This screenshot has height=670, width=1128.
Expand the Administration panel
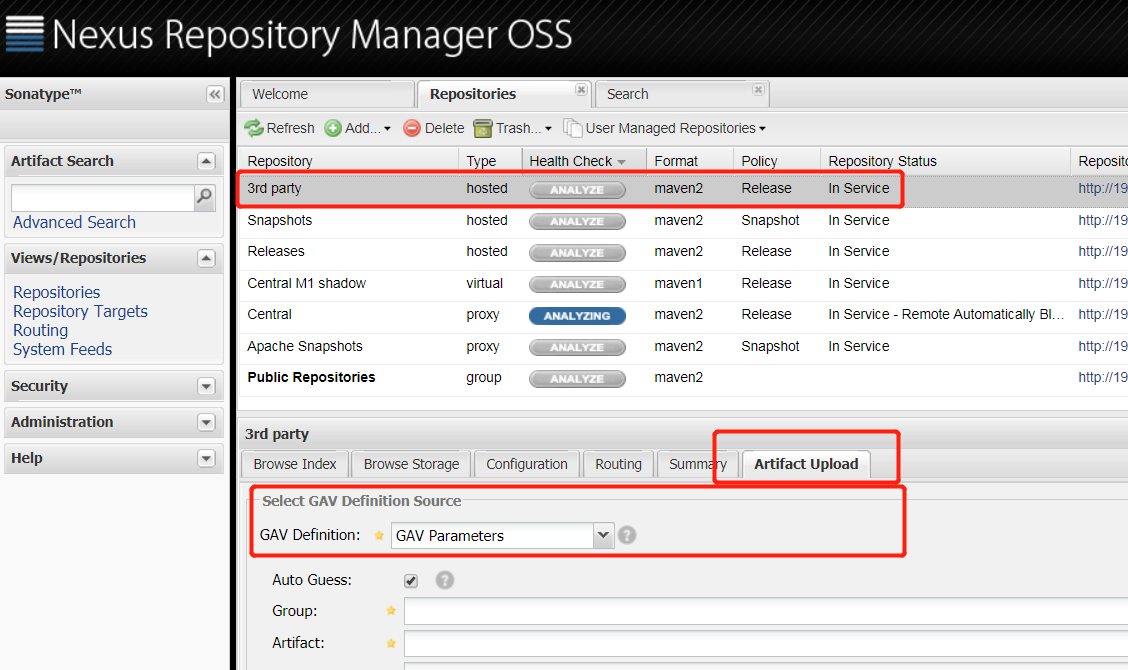pyautogui.click(x=206, y=422)
